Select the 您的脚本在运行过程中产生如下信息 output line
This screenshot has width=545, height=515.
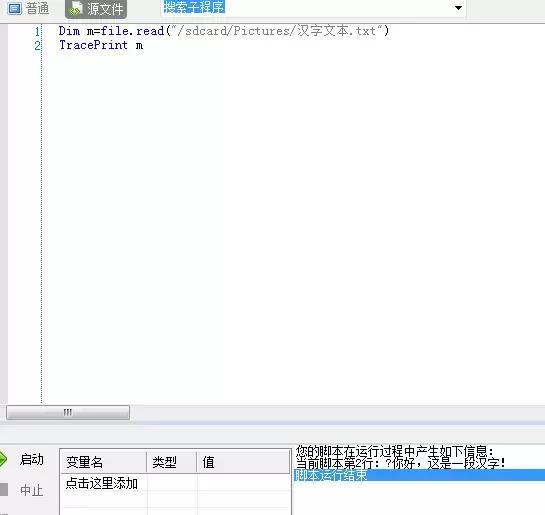(394, 451)
